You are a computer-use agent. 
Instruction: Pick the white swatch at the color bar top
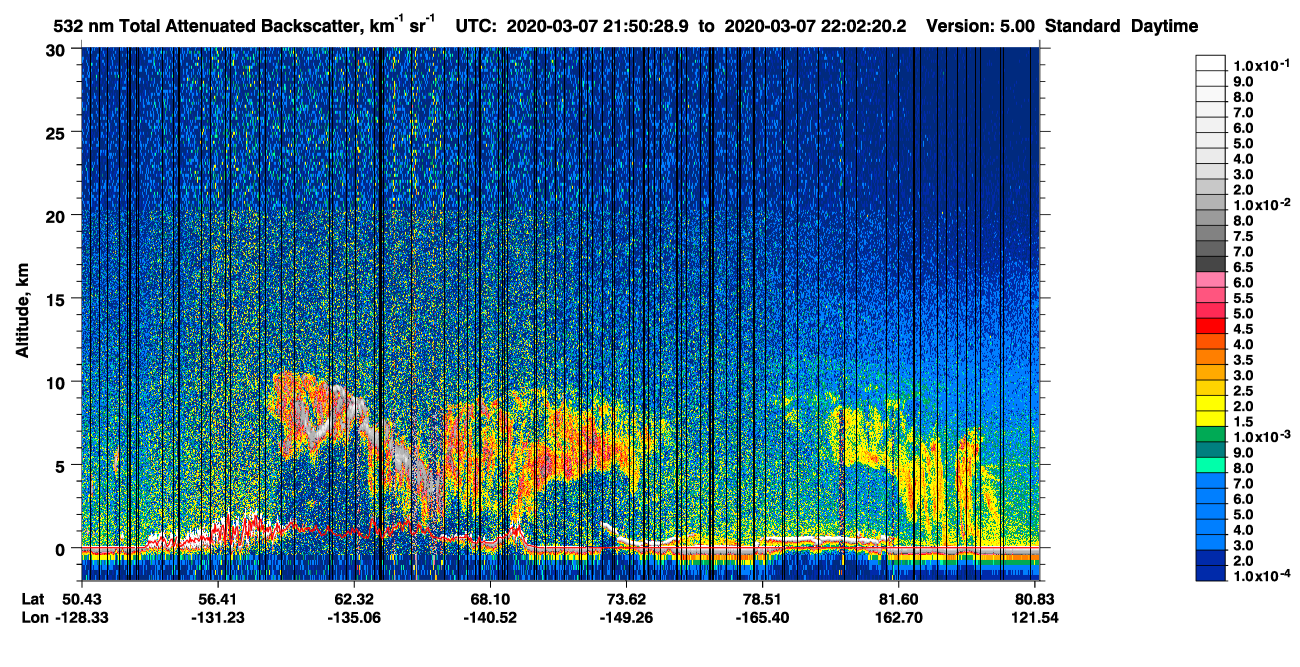tap(1211, 62)
